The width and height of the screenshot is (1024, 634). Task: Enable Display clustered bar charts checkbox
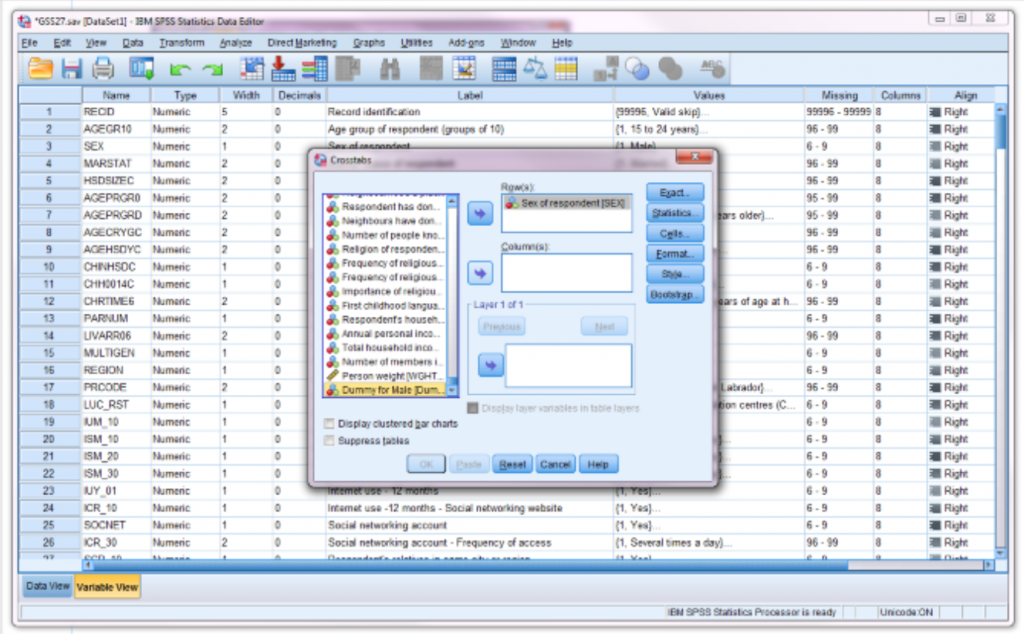(x=330, y=424)
